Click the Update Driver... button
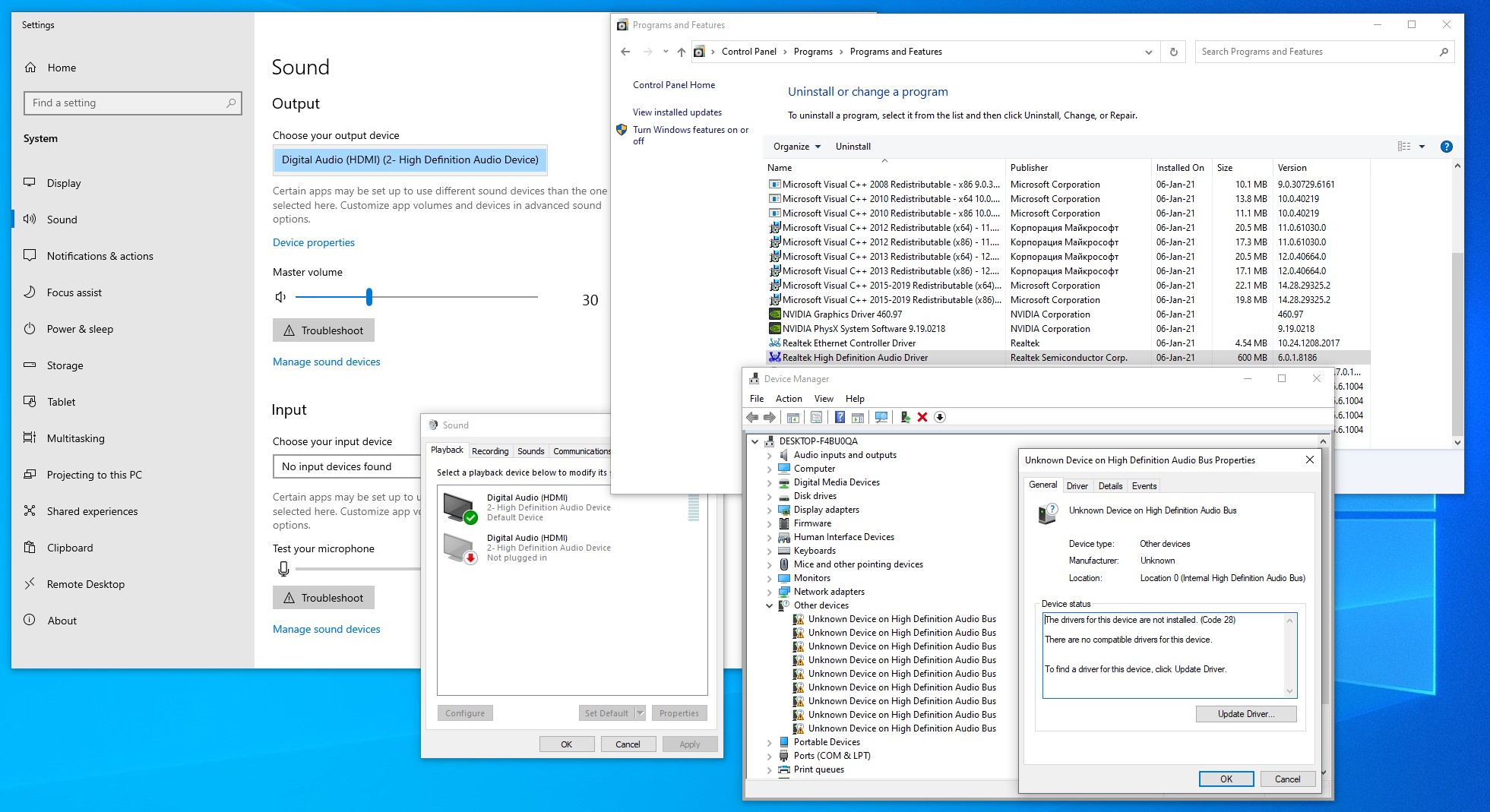This screenshot has height=812, width=1490. 1246,714
